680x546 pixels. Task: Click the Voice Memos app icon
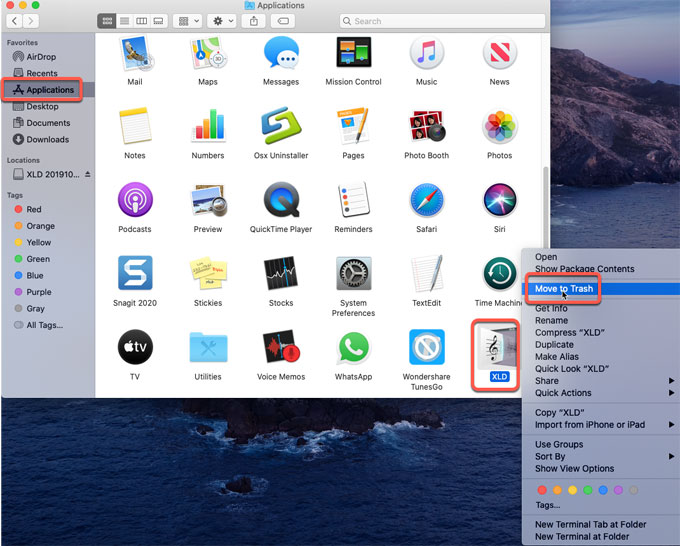point(281,348)
